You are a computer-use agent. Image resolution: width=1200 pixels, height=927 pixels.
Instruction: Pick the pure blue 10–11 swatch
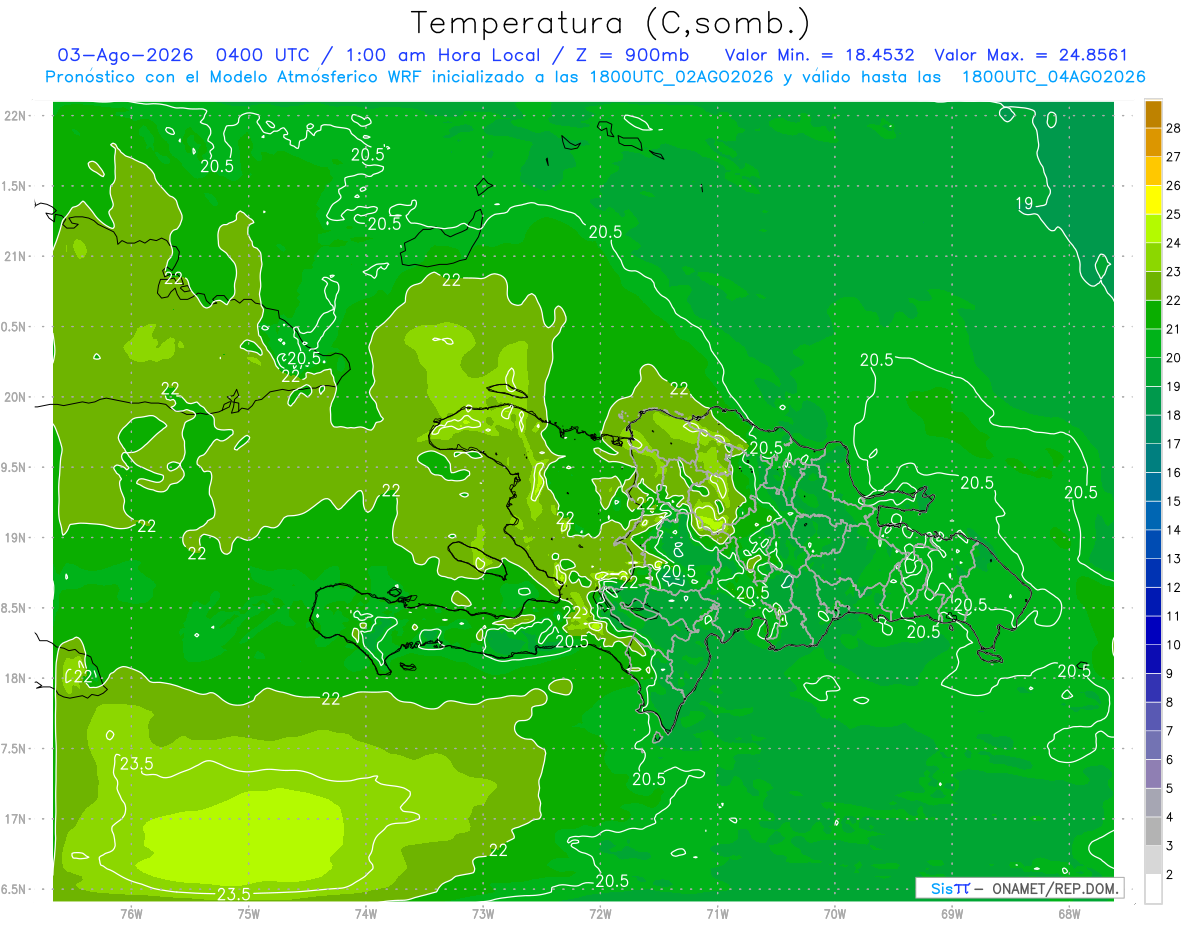click(1153, 630)
